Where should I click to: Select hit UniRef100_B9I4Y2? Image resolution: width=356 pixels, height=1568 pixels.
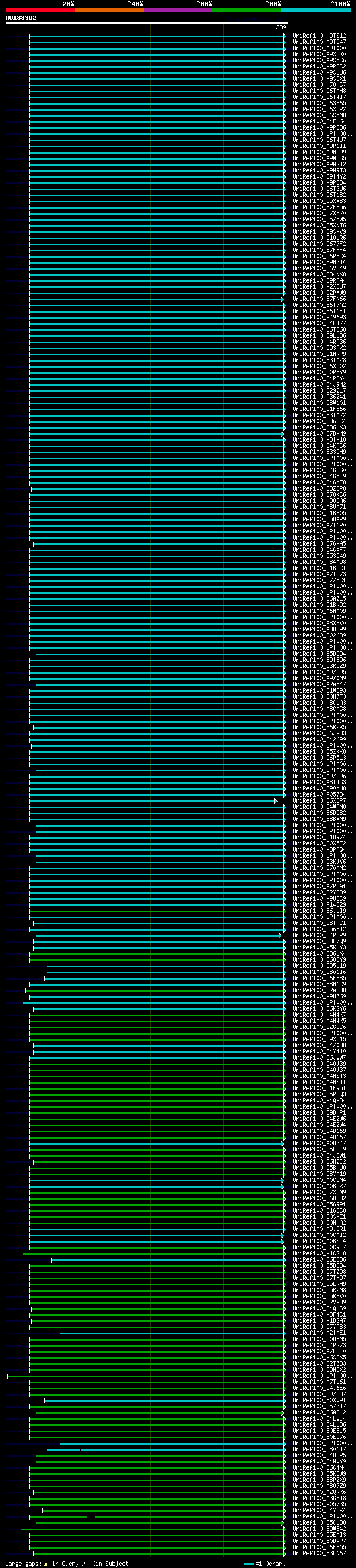point(319,176)
